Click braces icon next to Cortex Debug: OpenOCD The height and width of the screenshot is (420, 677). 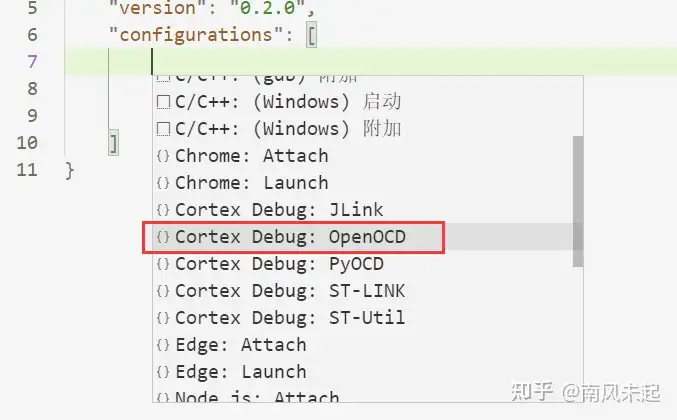(163, 237)
